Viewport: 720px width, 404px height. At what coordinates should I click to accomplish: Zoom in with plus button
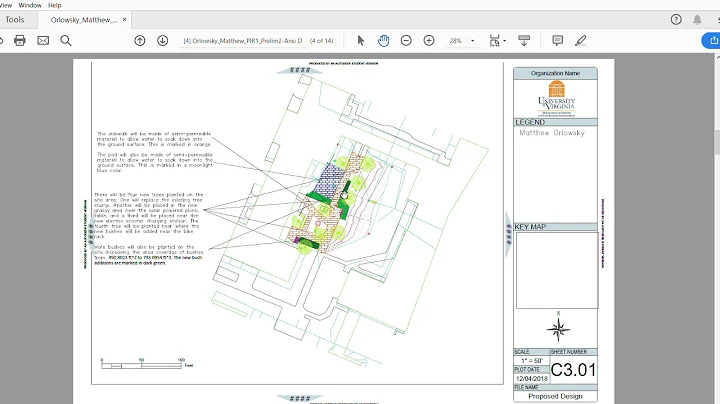(429, 40)
